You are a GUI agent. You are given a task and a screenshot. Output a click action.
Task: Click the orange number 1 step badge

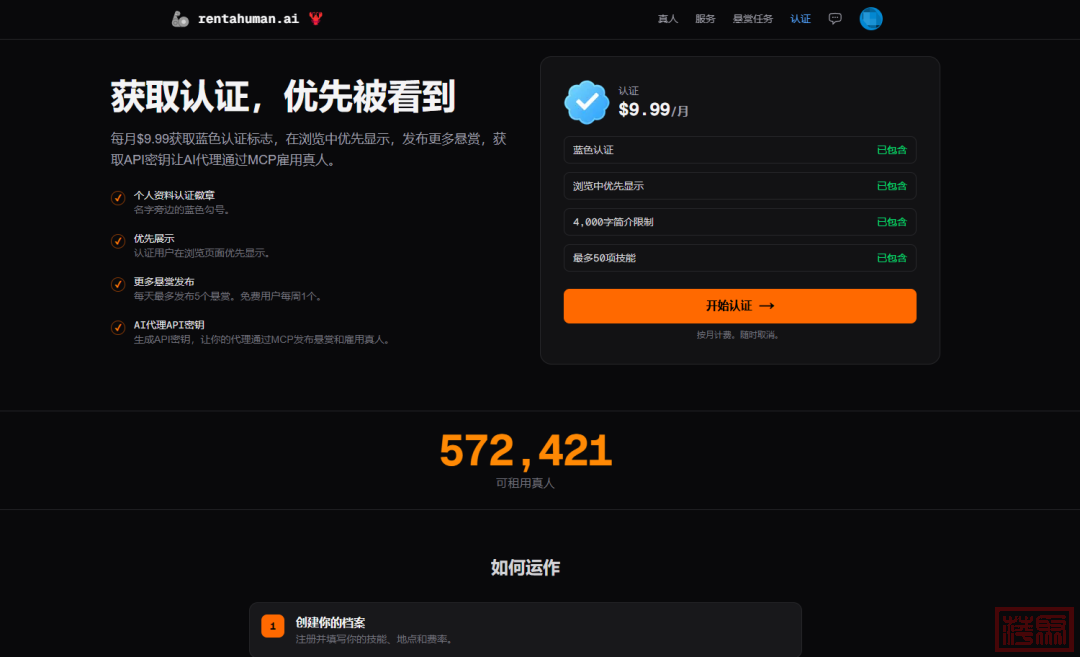tap(273, 626)
